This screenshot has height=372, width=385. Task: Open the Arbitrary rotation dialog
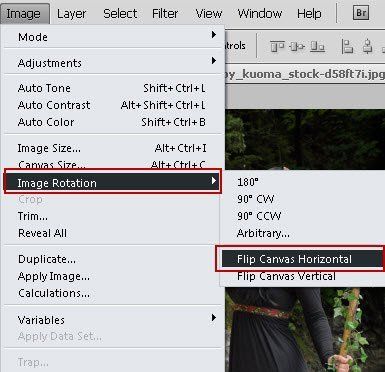(263, 233)
